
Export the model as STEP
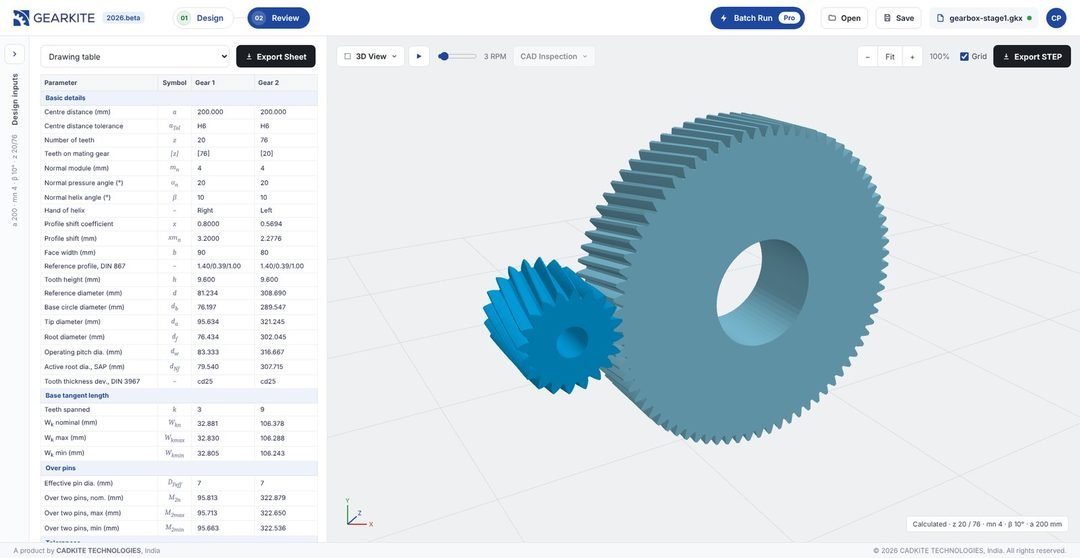[1032, 56]
